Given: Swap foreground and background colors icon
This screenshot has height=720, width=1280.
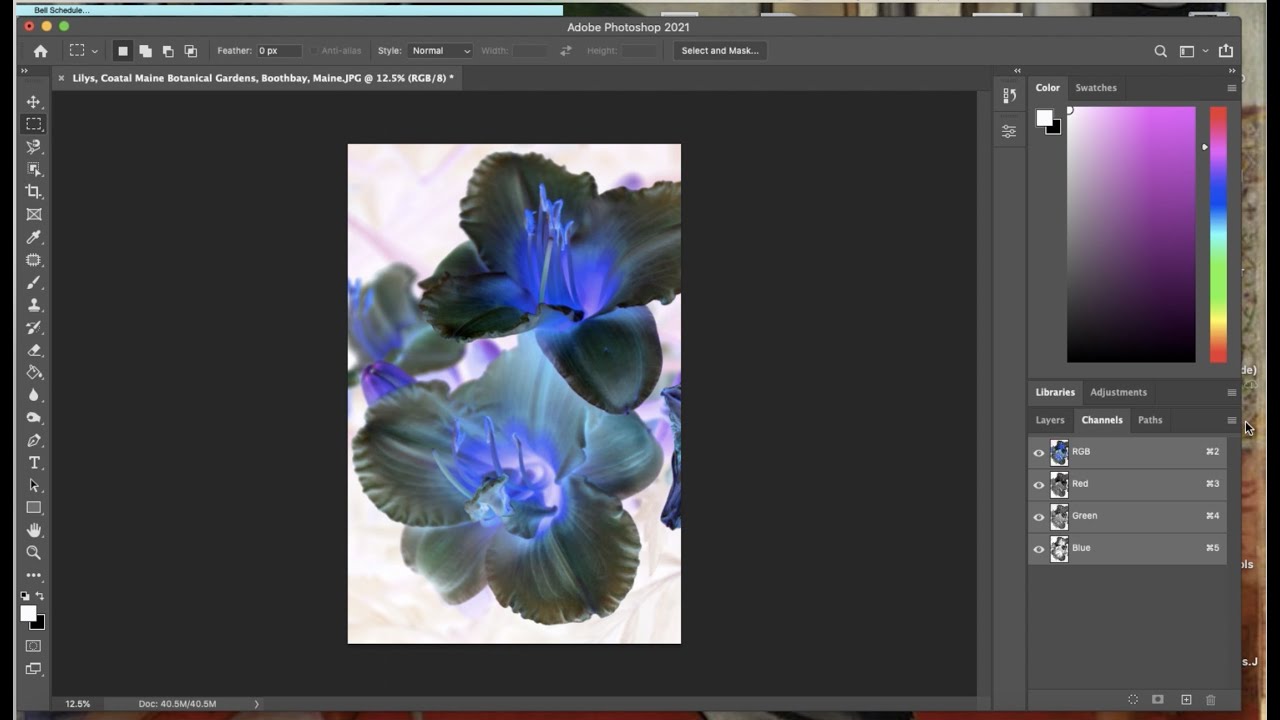Looking at the screenshot, I should (x=40, y=596).
